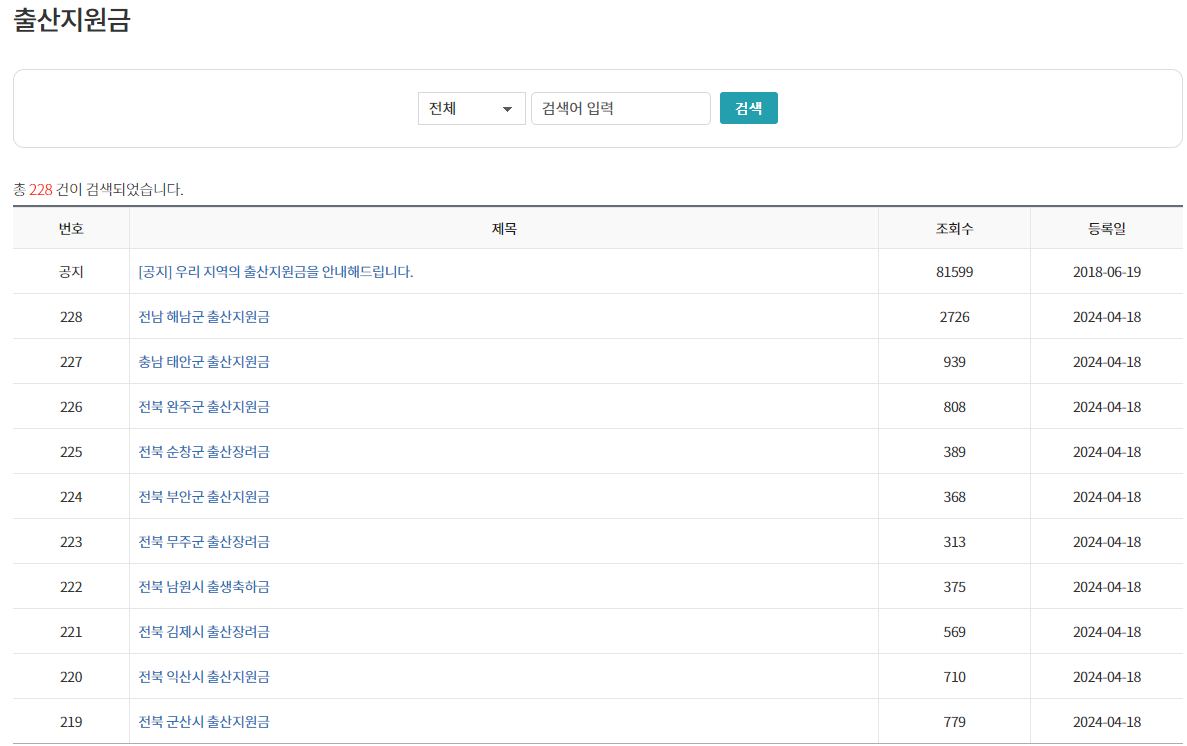
Task: Click row number 228 in table
Action: [71, 317]
